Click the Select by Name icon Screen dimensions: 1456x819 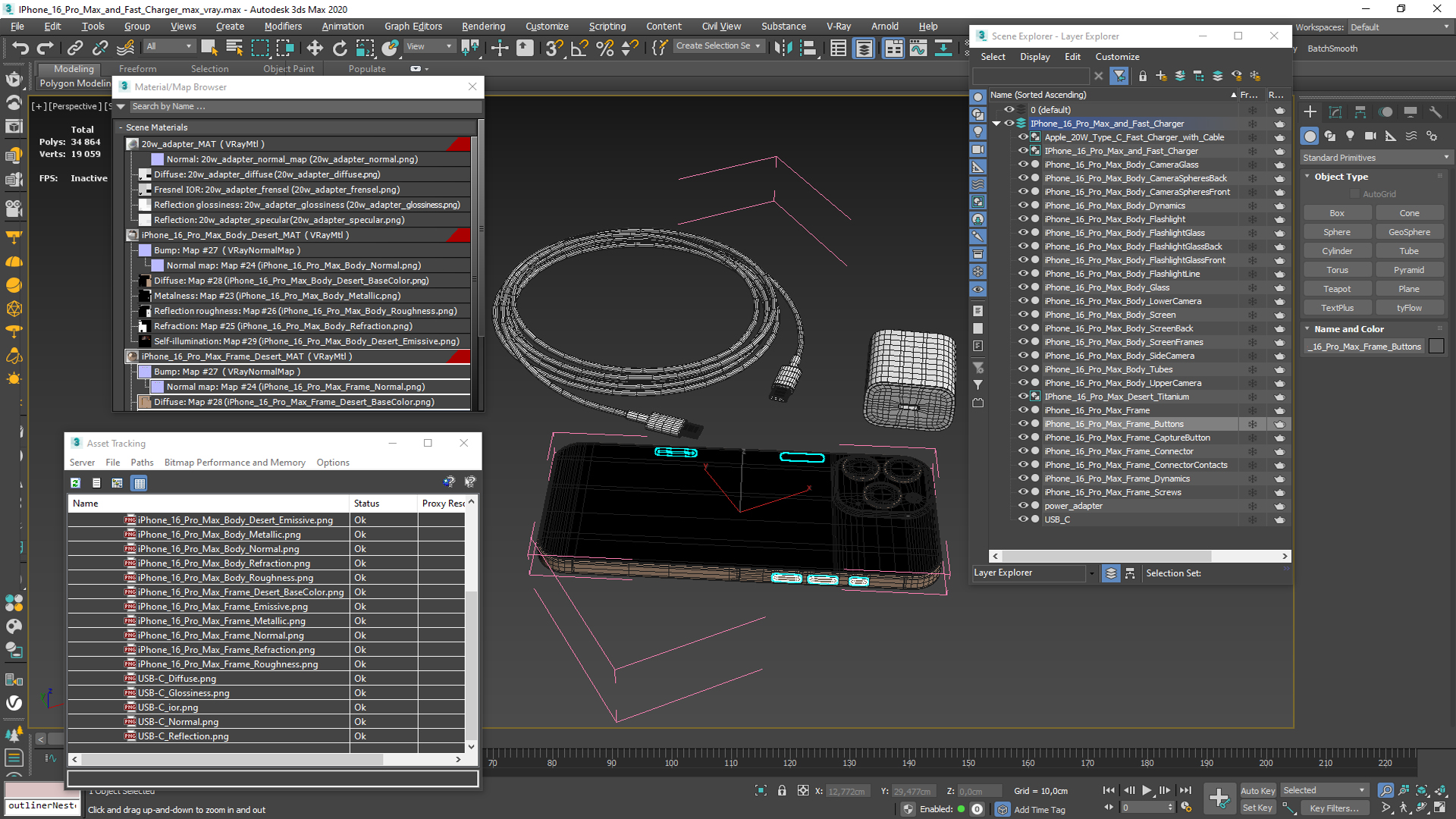click(234, 49)
